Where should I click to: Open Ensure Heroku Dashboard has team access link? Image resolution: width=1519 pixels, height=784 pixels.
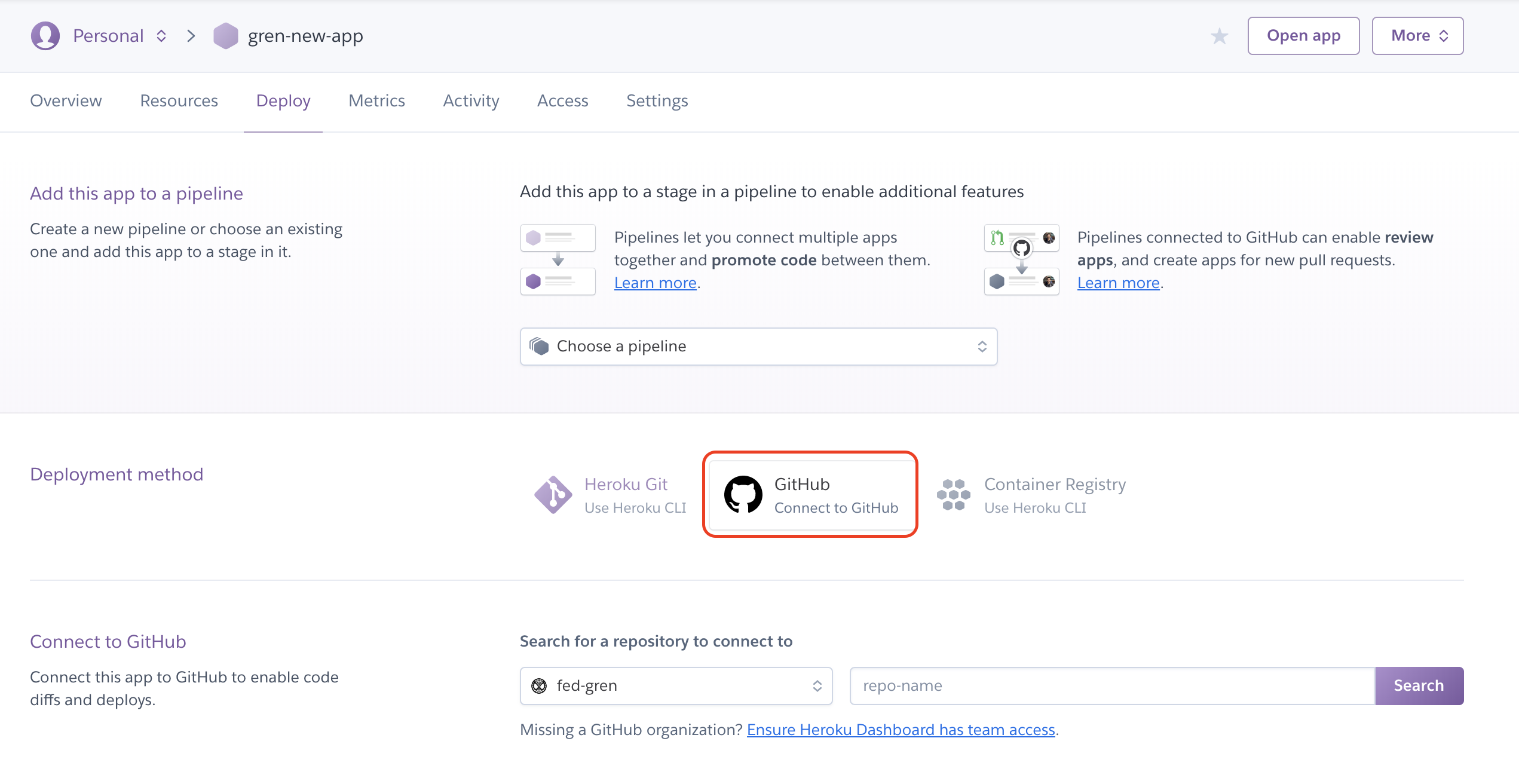click(x=901, y=730)
